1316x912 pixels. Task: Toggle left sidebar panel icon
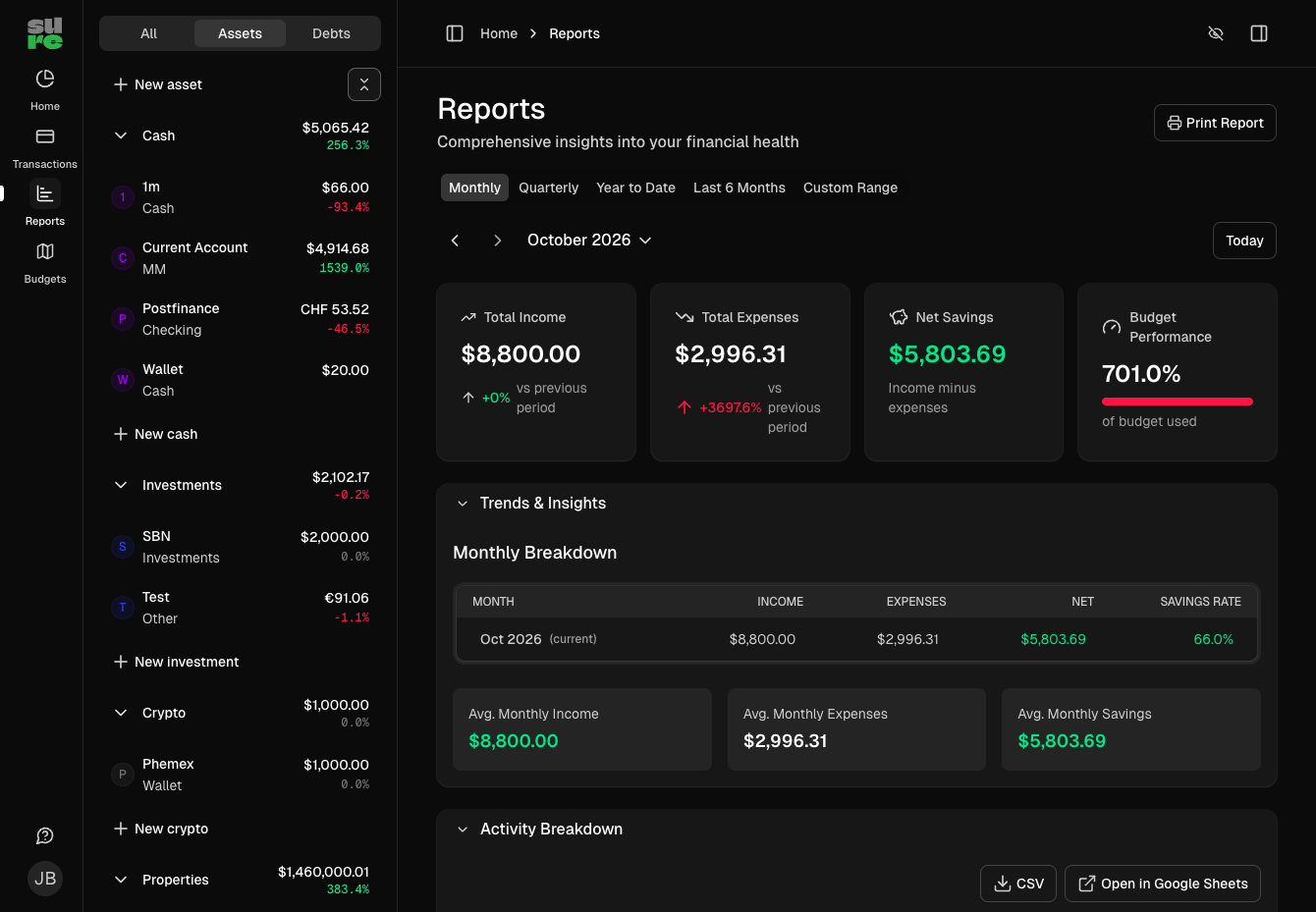[455, 33]
